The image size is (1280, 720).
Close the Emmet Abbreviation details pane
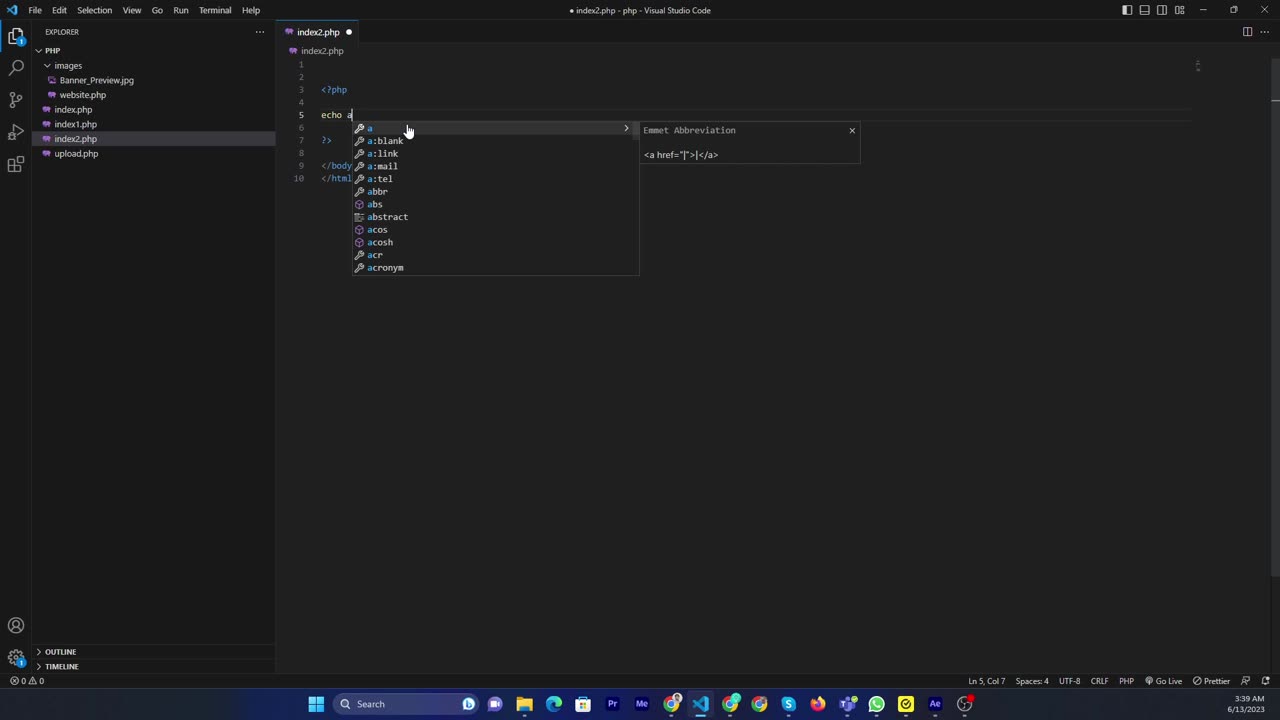point(852,130)
